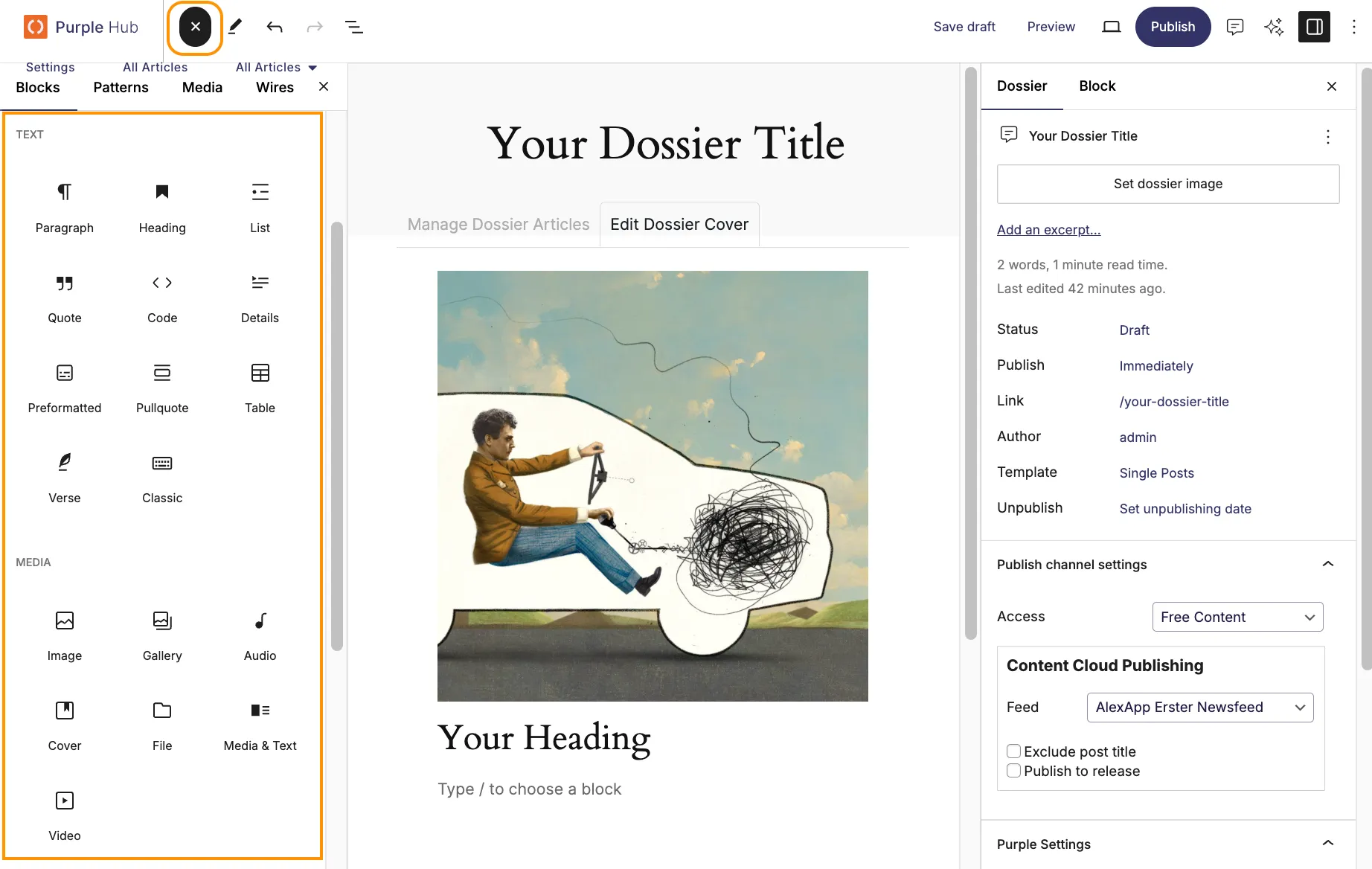
Task: Collapse Publish channel settings section
Action: pyautogui.click(x=1328, y=564)
